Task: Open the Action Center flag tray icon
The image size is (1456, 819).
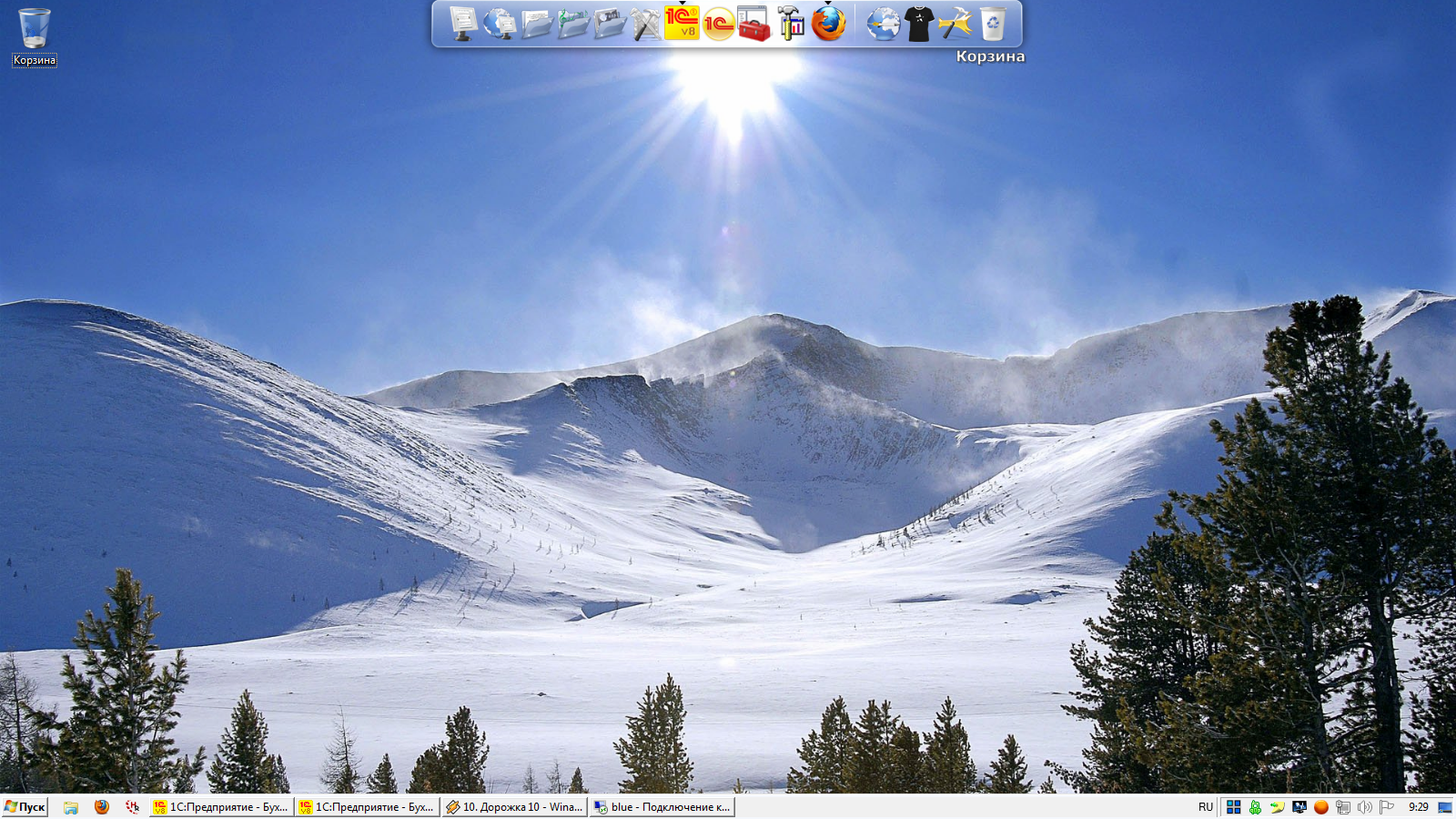Action: [x=1387, y=807]
